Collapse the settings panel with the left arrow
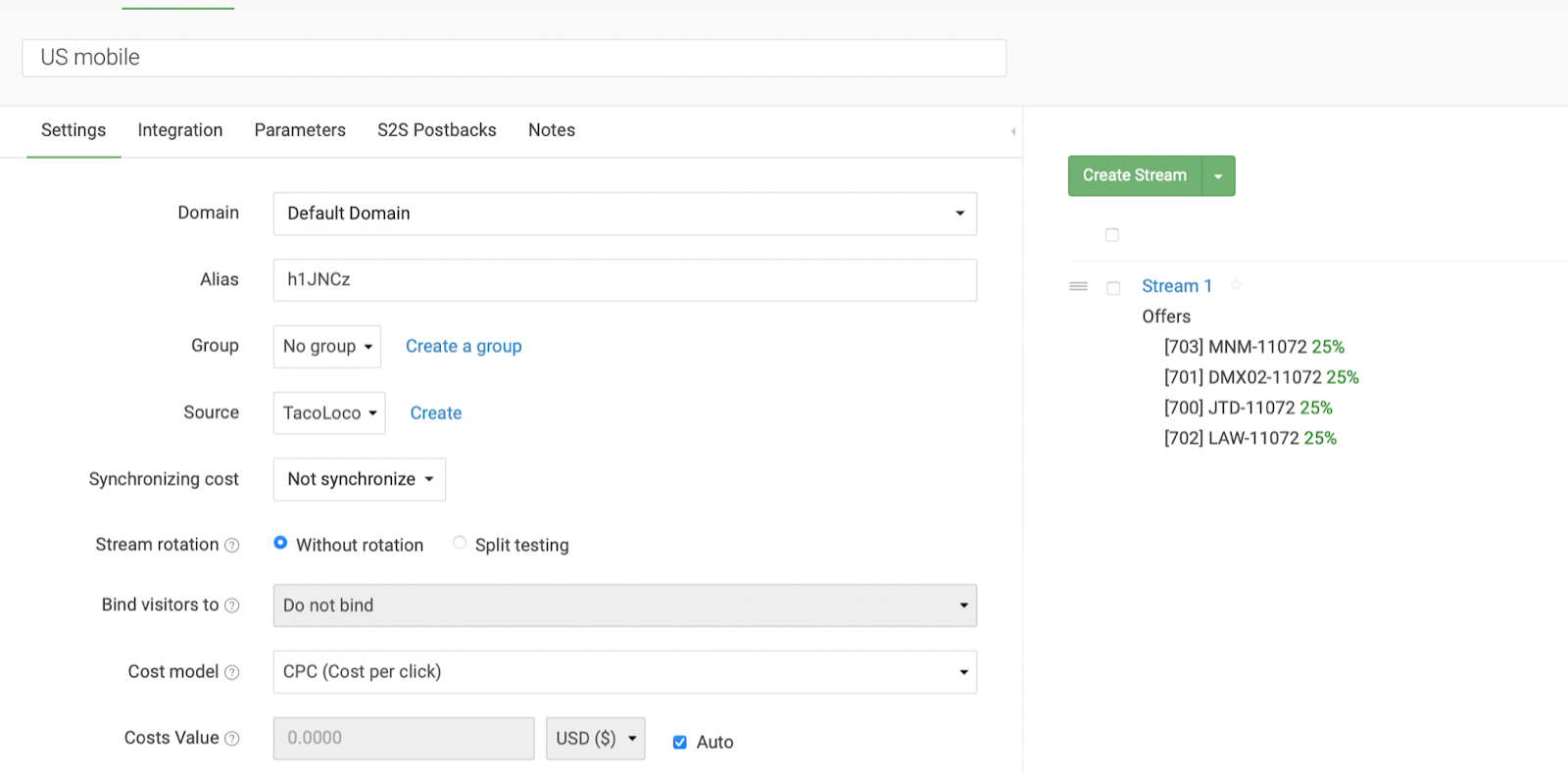 (1012, 131)
